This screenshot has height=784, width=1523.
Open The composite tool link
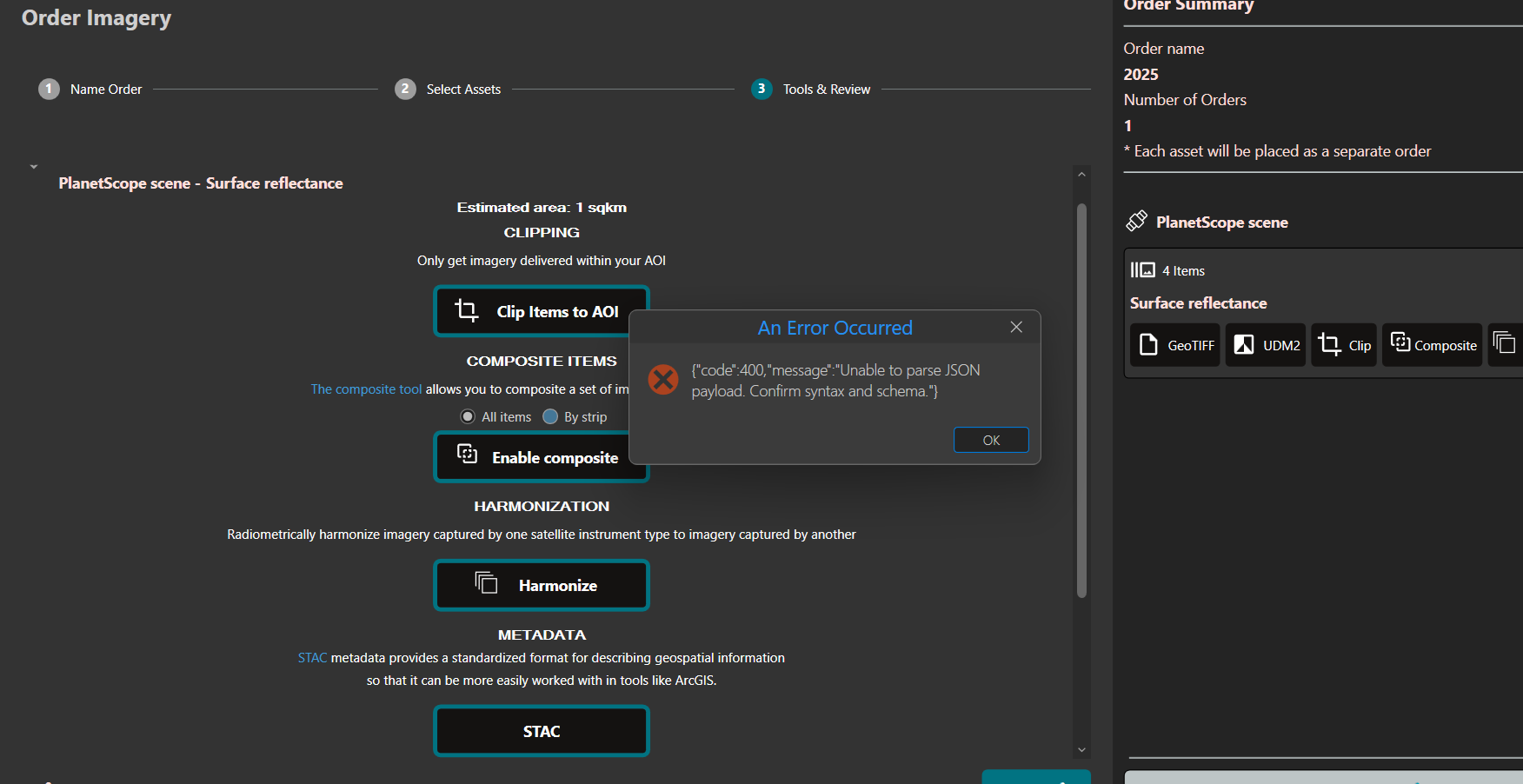tap(366, 389)
